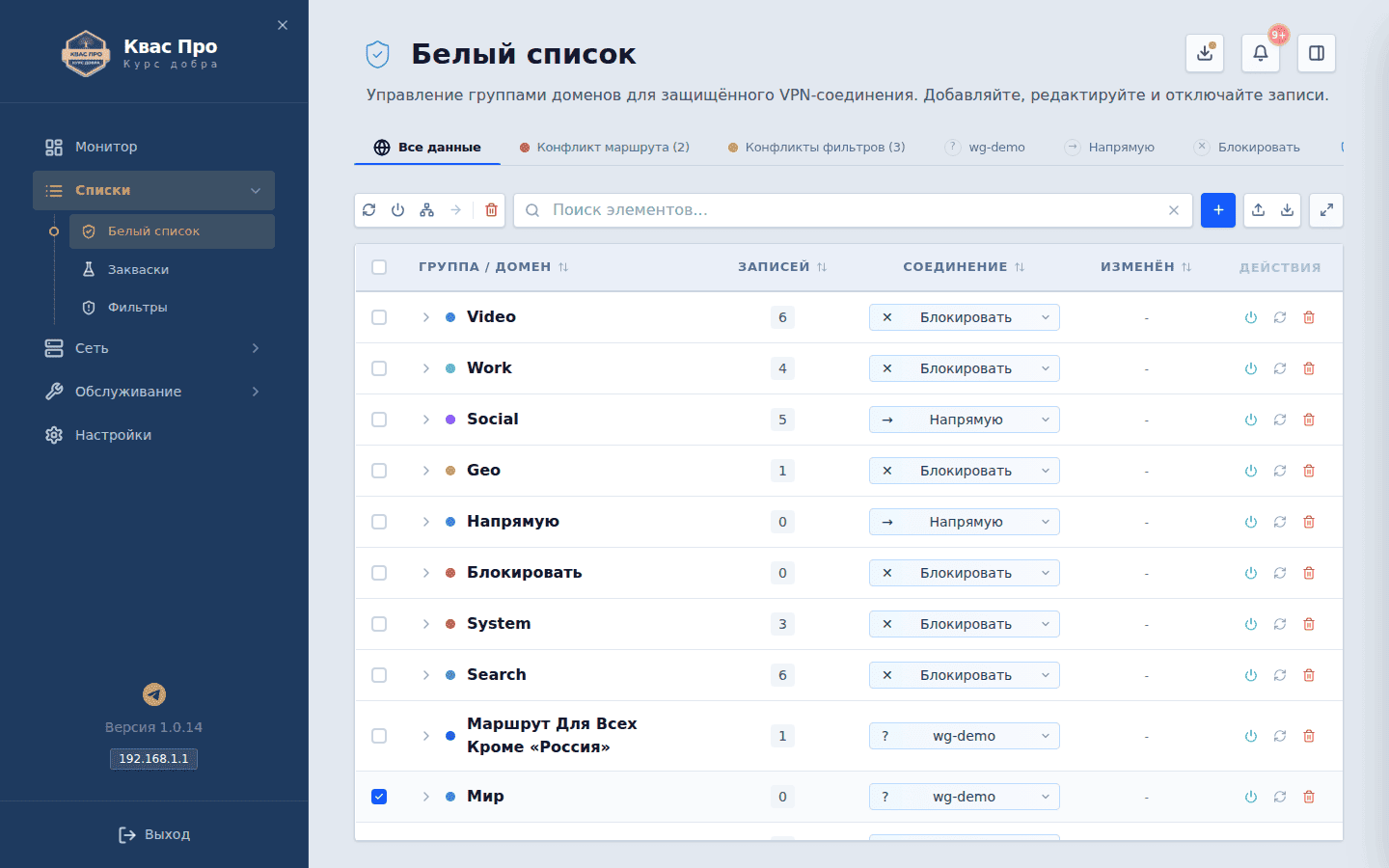The width and height of the screenshot is (1389, 868).
Task: Click the red trash icon in toolbar
Action: (491, 210)
